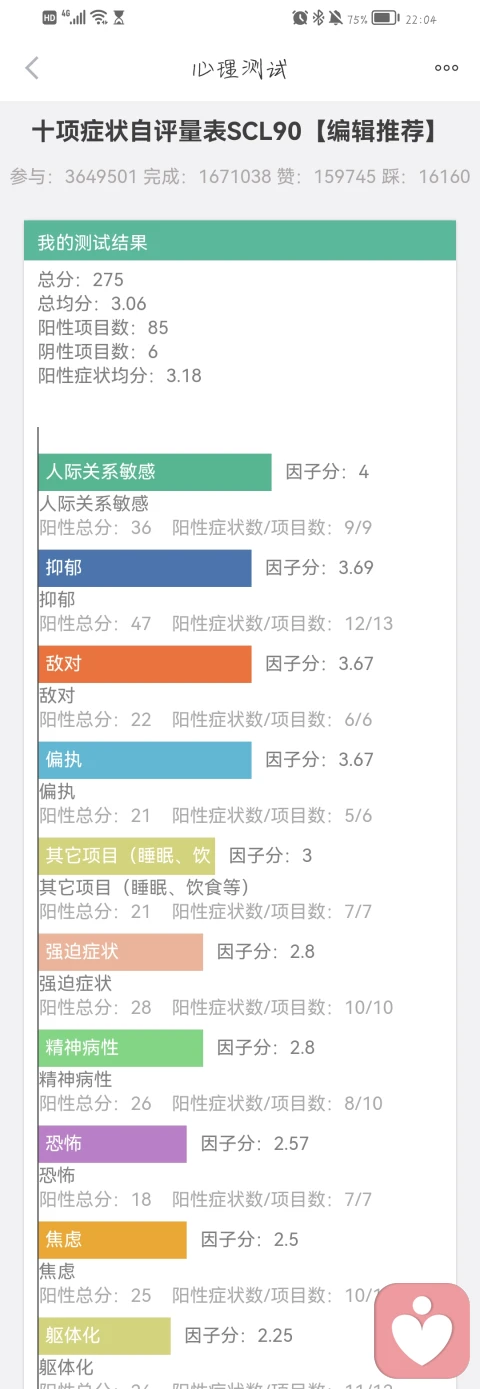
Task: Tap the battery icon in status bar
Action: click(386, 18)
